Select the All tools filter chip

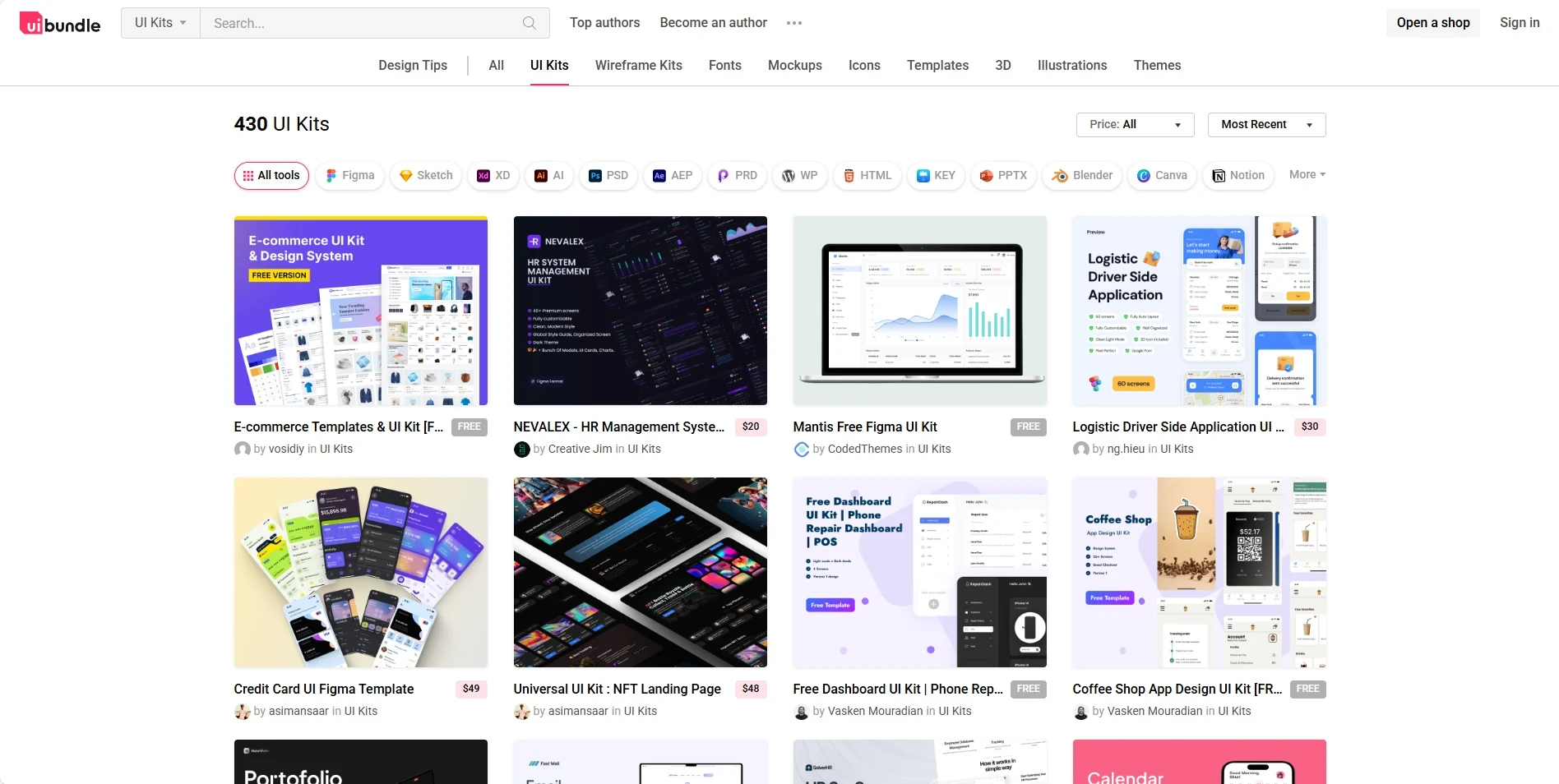pos(271,176)
